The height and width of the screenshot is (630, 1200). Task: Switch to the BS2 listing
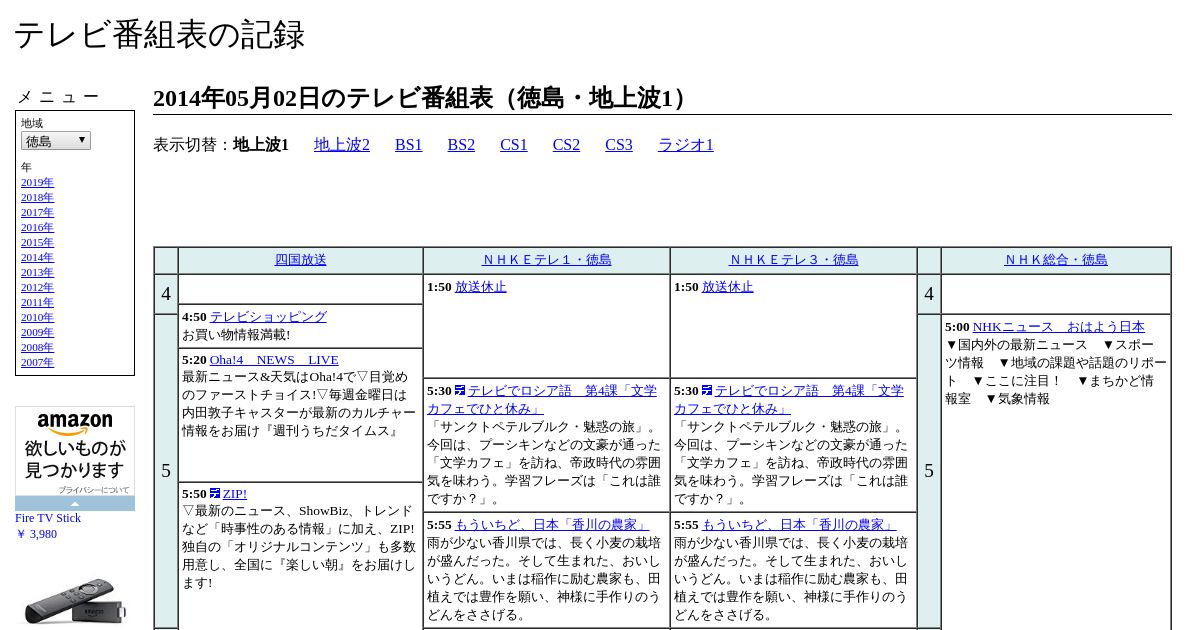click(461, 145)
